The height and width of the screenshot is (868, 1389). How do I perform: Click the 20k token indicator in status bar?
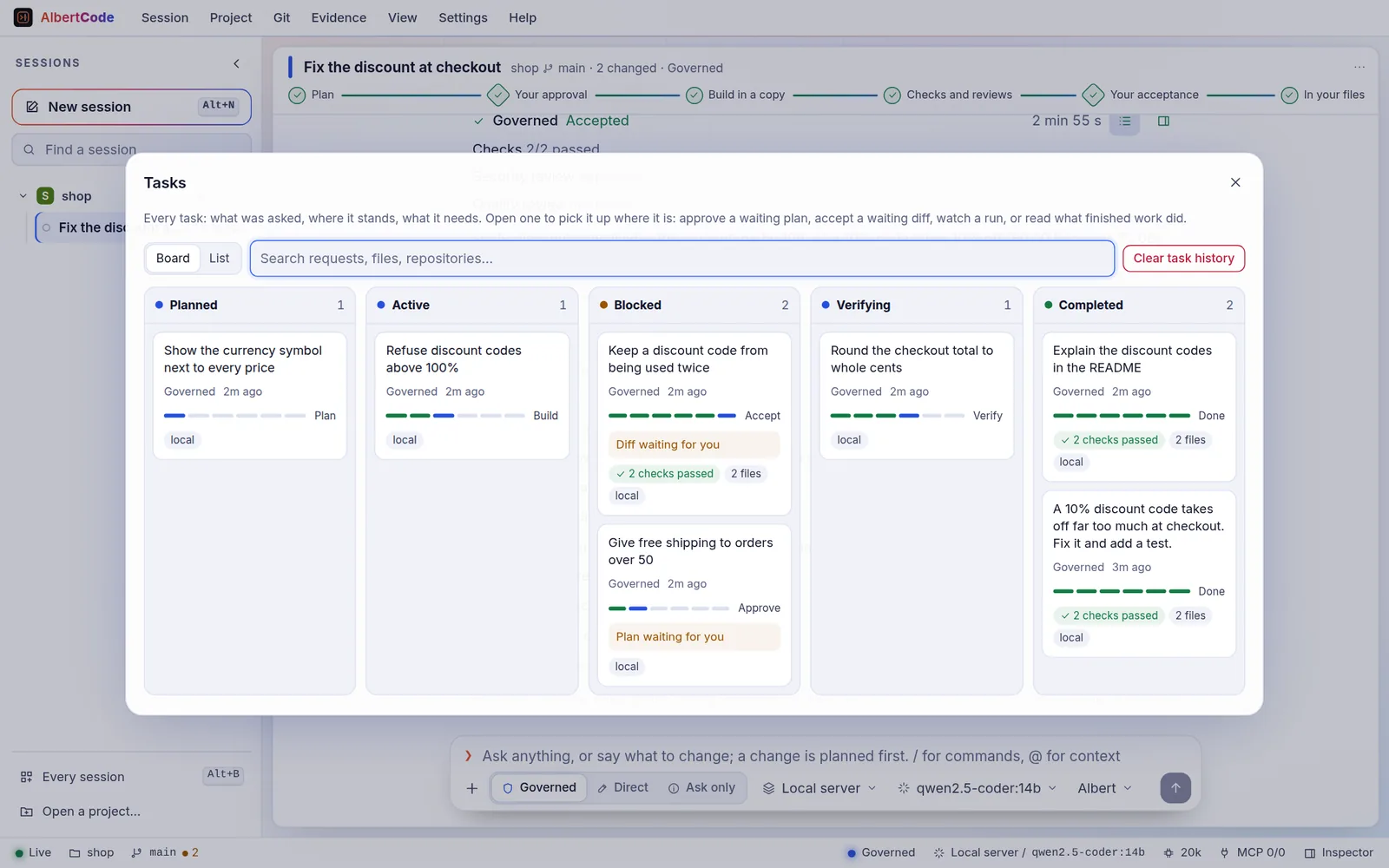pyautogui.click(x=1182, y=852)
